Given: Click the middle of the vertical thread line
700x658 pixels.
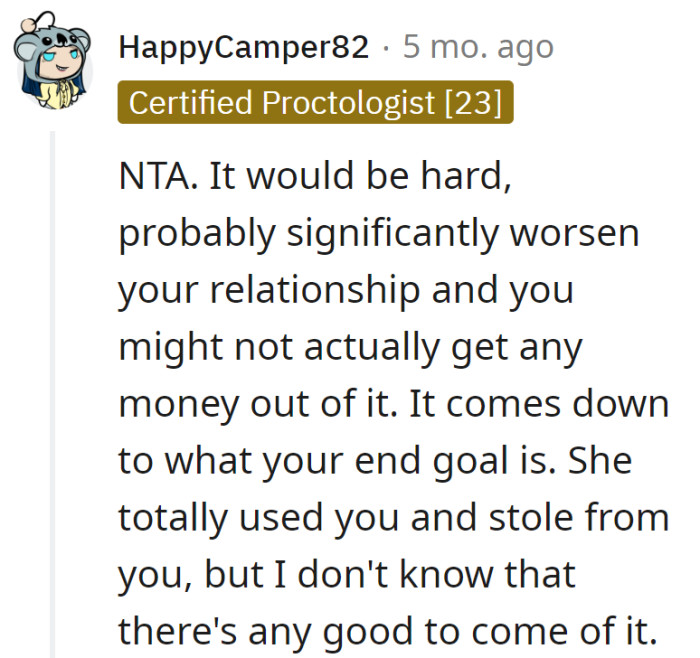Looking at the screenshot, I should click(x=53, y=395).
